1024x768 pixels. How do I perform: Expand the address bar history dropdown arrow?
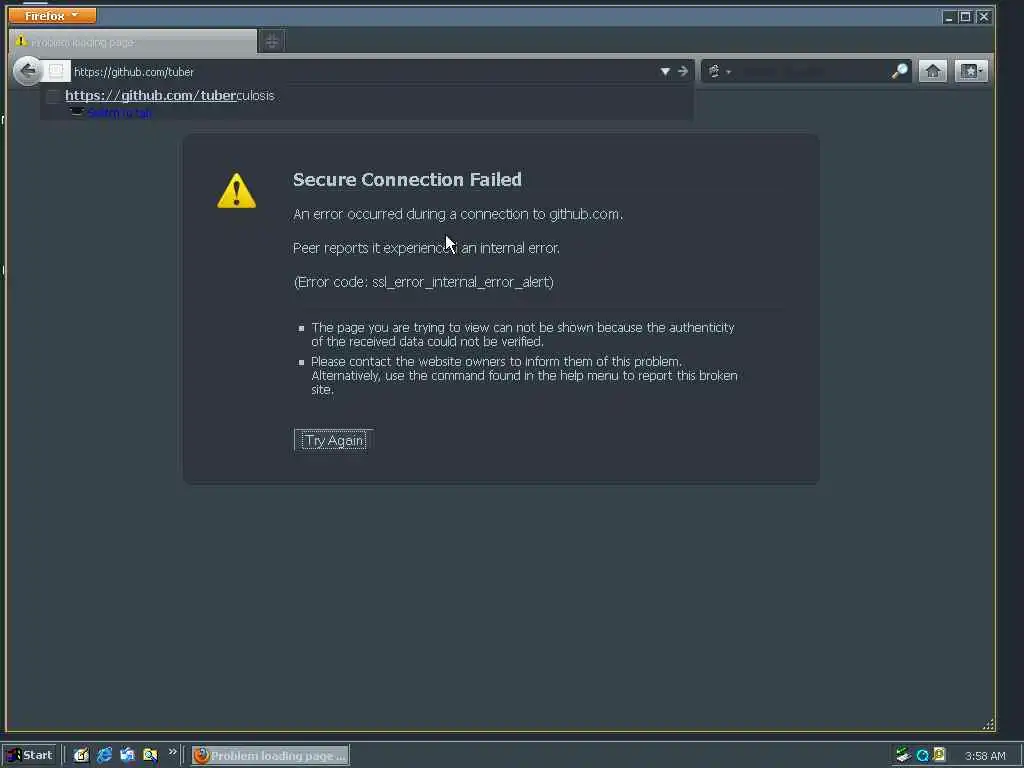click(x=665, y=71)
